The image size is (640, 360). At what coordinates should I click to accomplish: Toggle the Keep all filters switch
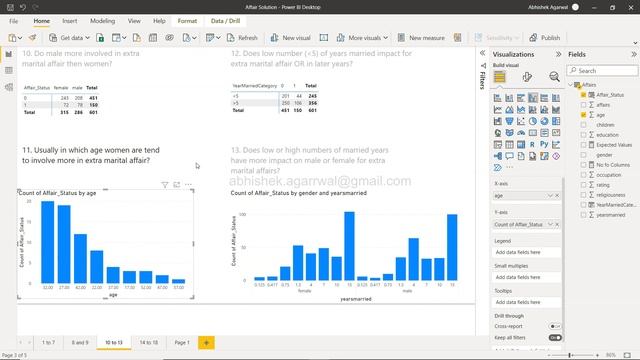pyautogui.click(x=555, y=338)
